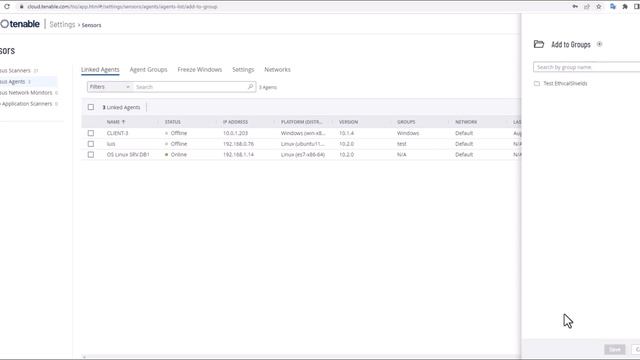
Task: Open the Google Translate icon
Action: pos(613,7)
